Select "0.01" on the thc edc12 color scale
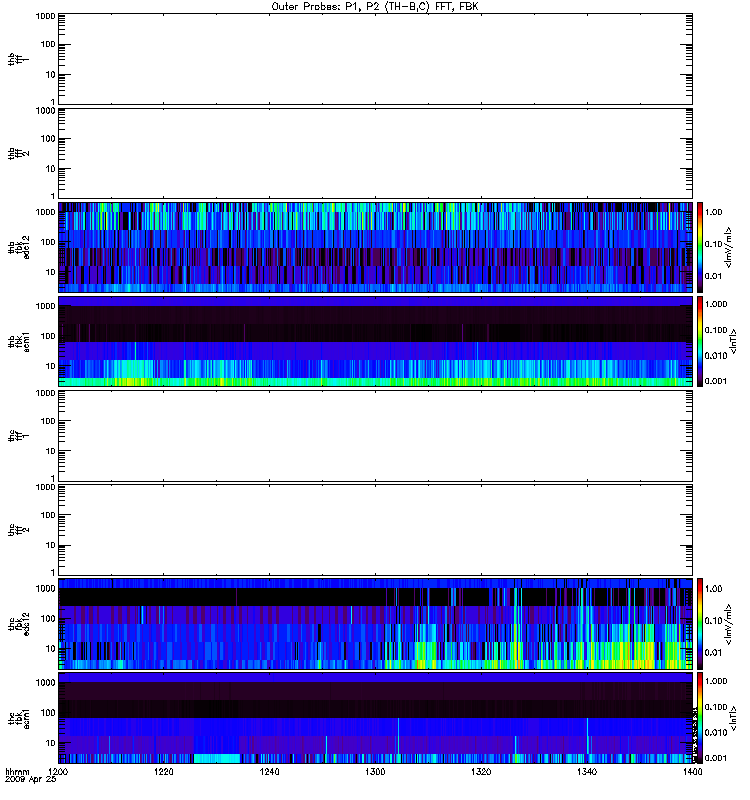Screen dimensions: 750x800 (713, 653)
